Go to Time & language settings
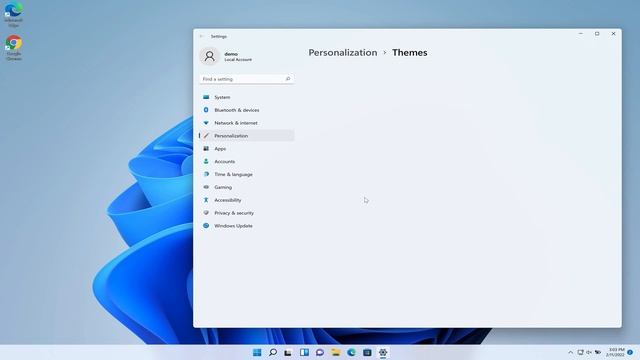 click(247, 174)
